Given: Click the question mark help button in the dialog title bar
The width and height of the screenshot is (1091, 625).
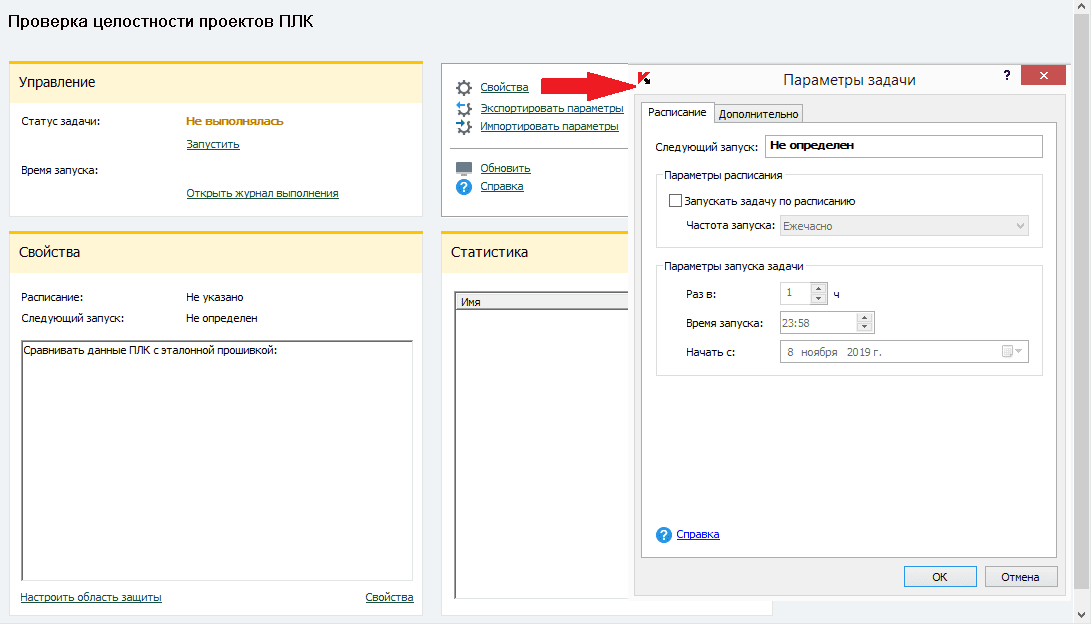Looking at the screenshot, I should click(x=1007, y=75).
